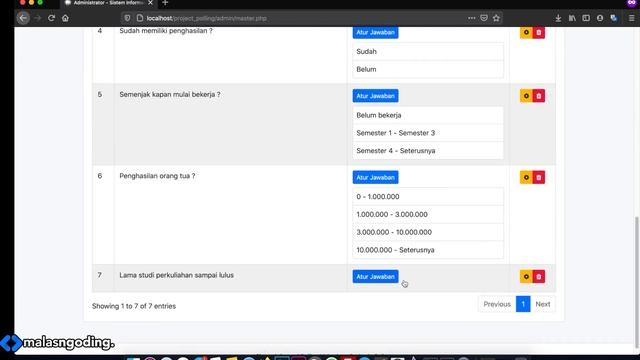Toggle the sidebar view icon
Screen dimensions: 640x360
coord(586,18)
